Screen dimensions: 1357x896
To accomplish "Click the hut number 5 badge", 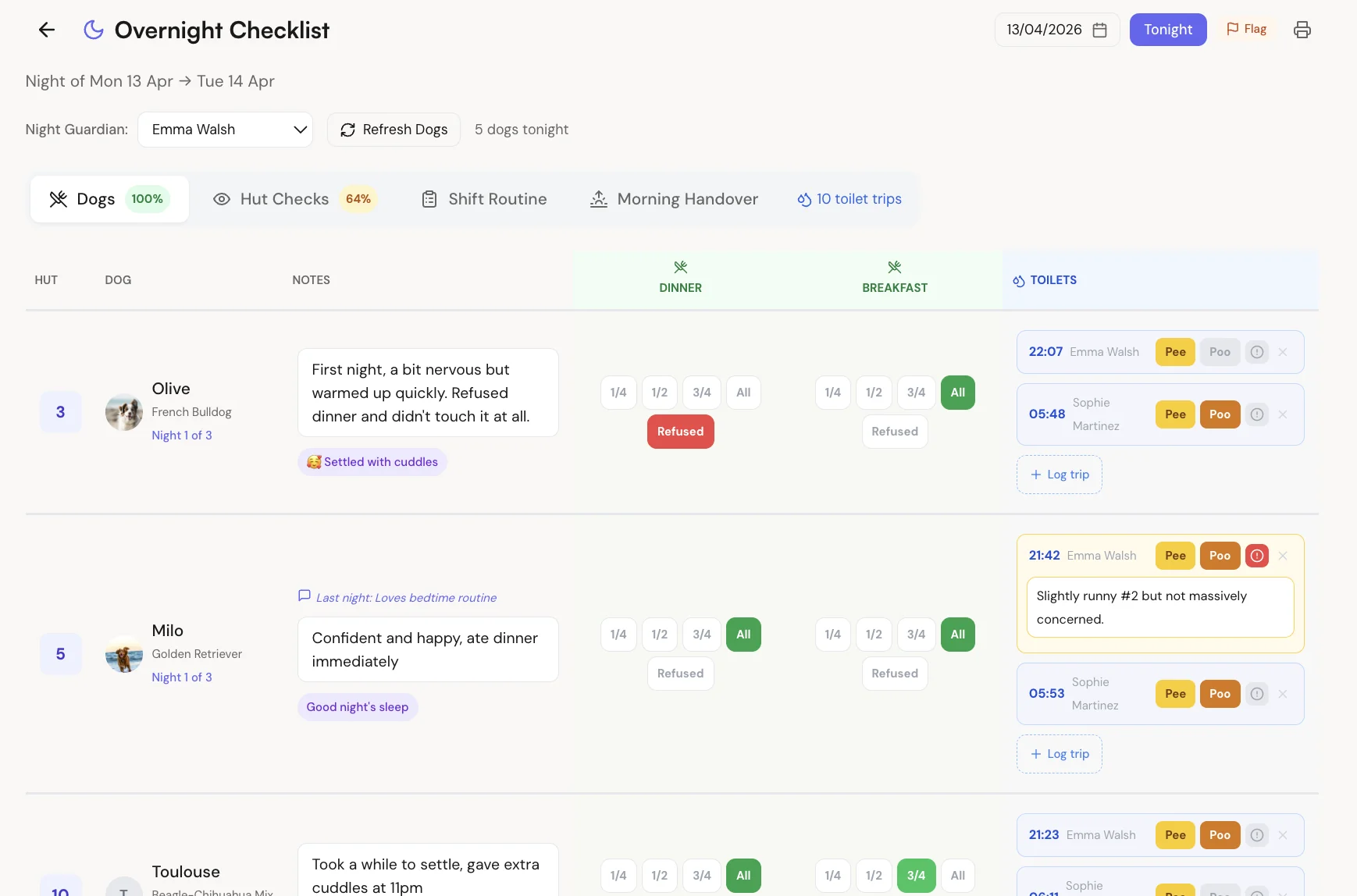I will tap(61, 654).
